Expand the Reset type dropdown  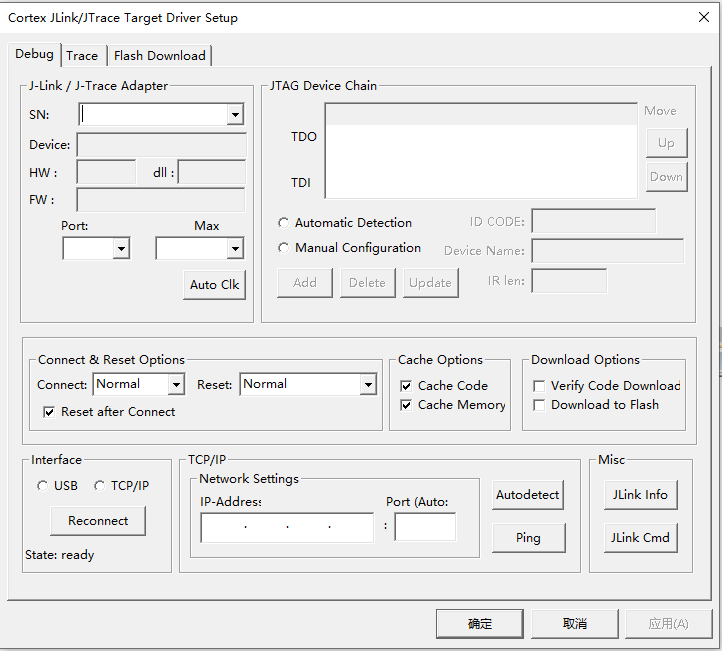(x=368, y=384)
